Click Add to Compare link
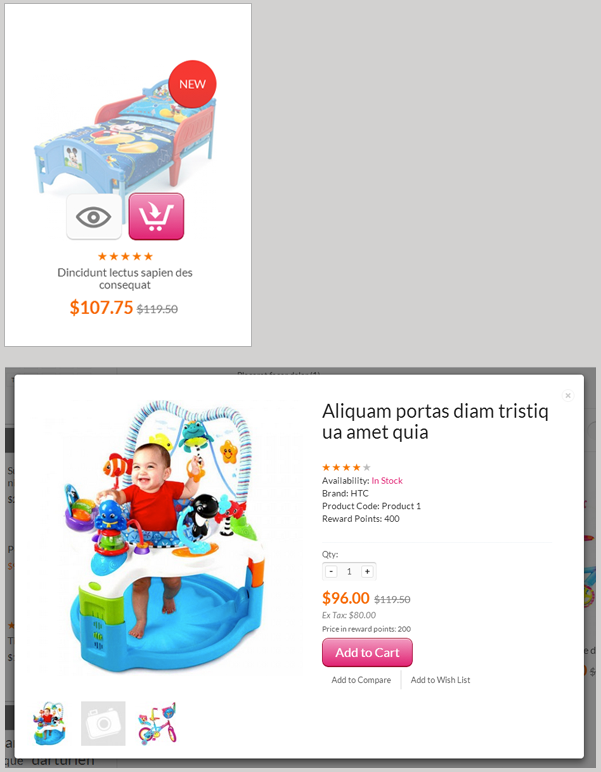 [x=361, y=680]
